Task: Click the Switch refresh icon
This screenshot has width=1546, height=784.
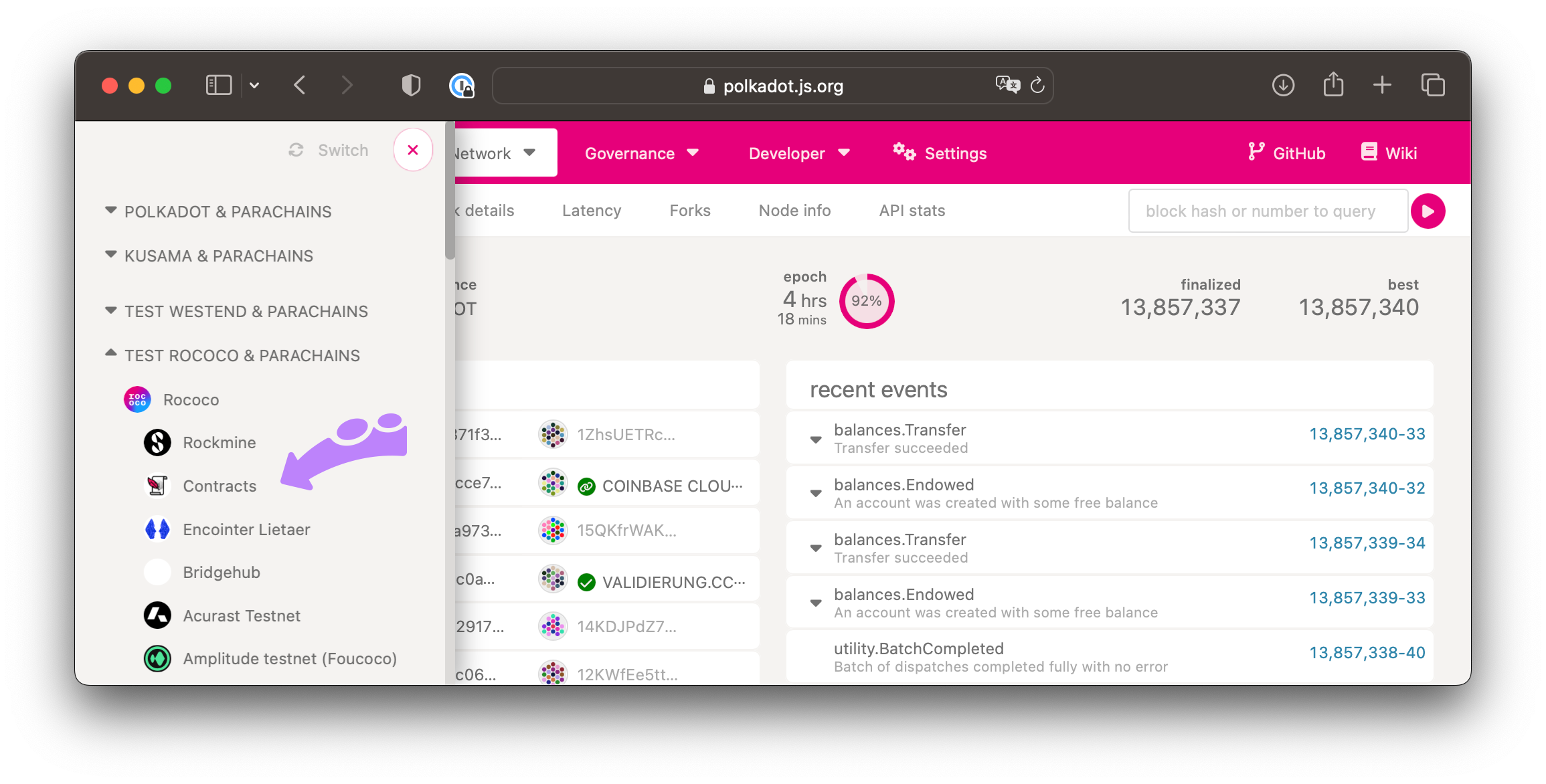Action: tap(296, 150)
